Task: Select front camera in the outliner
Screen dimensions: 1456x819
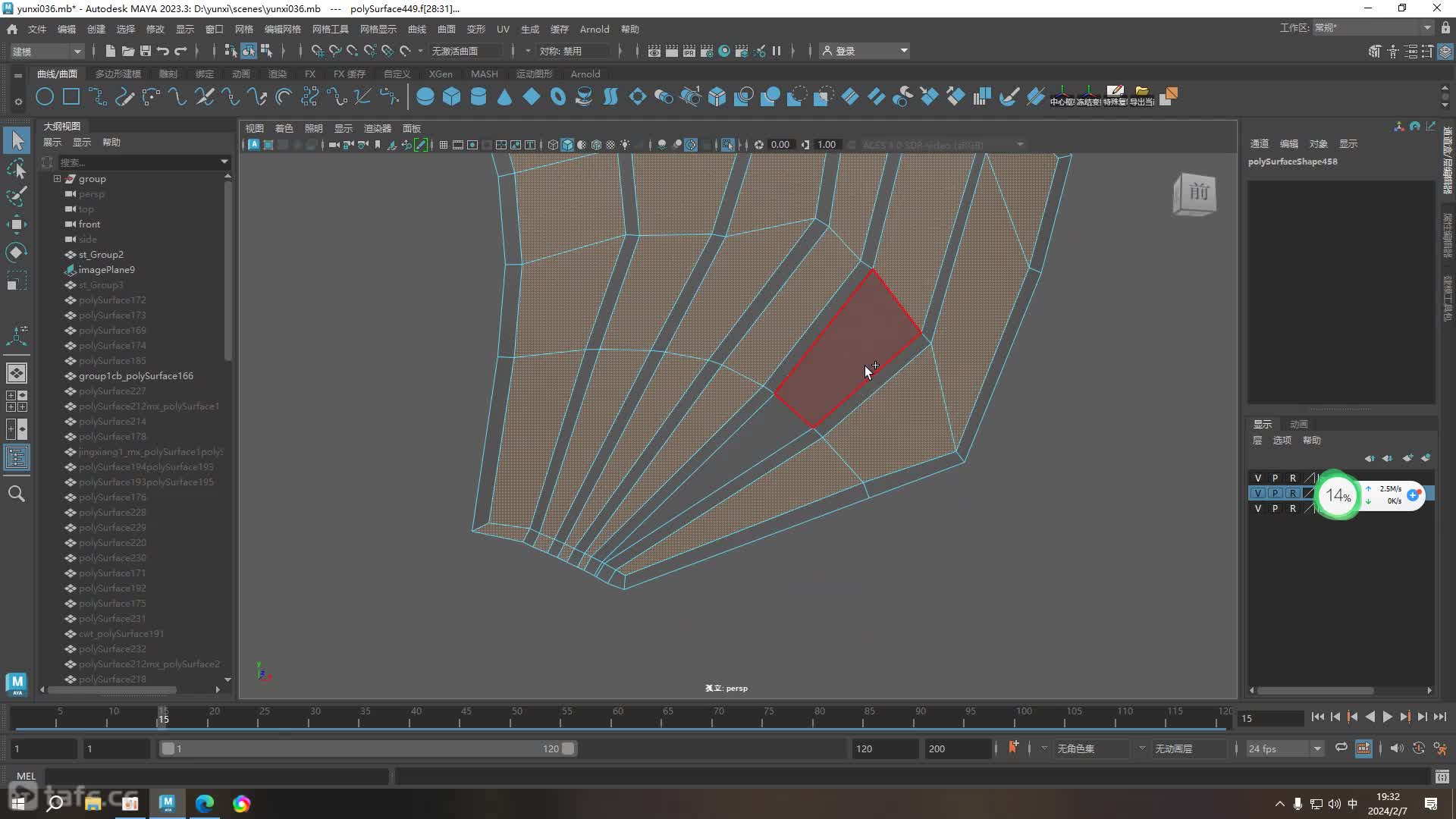Action: (89, 224)
